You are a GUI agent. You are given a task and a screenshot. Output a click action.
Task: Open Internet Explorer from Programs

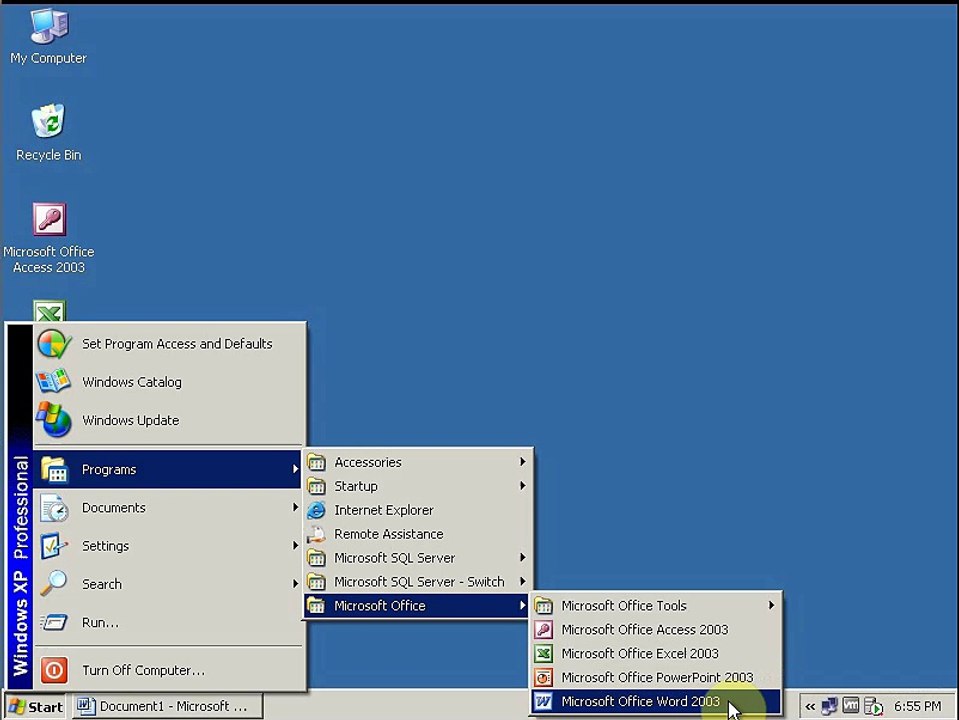pyautogui.click(x=417, y=510)
